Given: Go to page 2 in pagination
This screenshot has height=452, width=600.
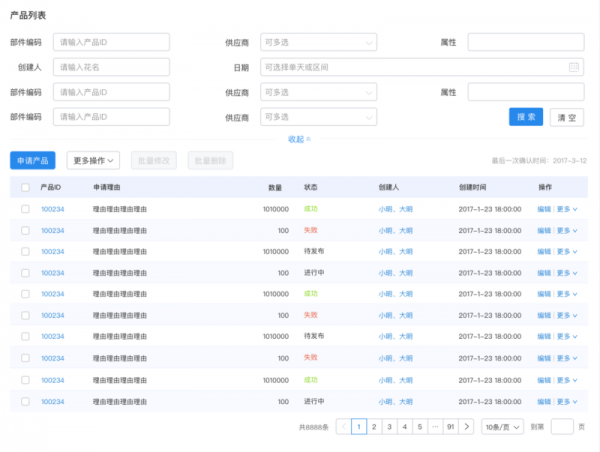Looking at the screenshot, I should 374,426.
